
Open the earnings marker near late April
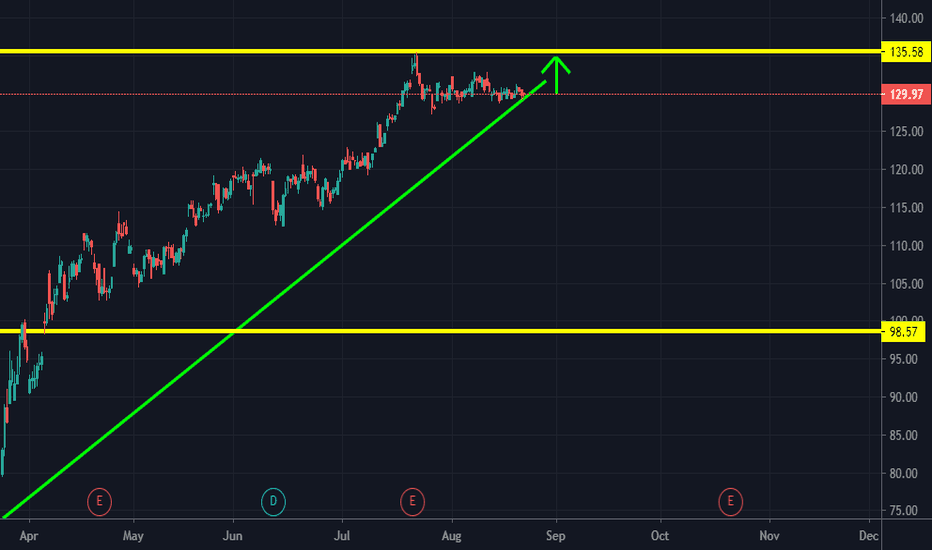[x=99, y=501]
